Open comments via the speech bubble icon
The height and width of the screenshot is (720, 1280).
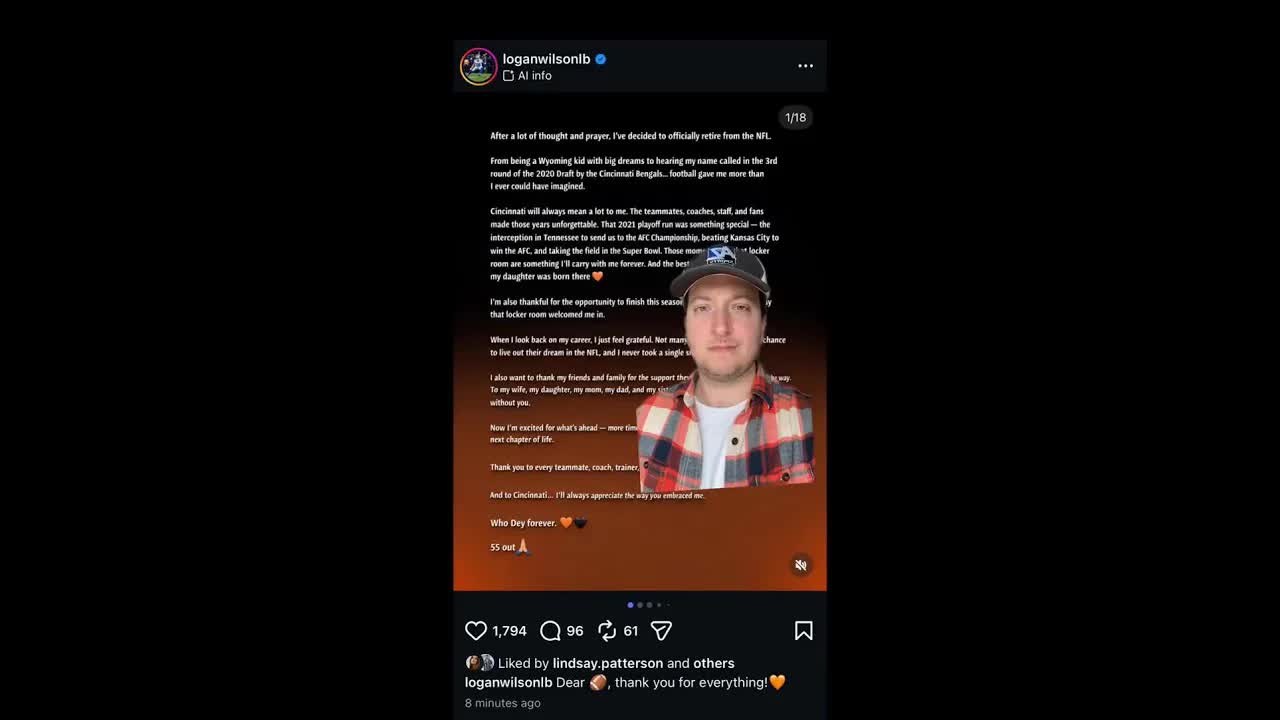550,631
